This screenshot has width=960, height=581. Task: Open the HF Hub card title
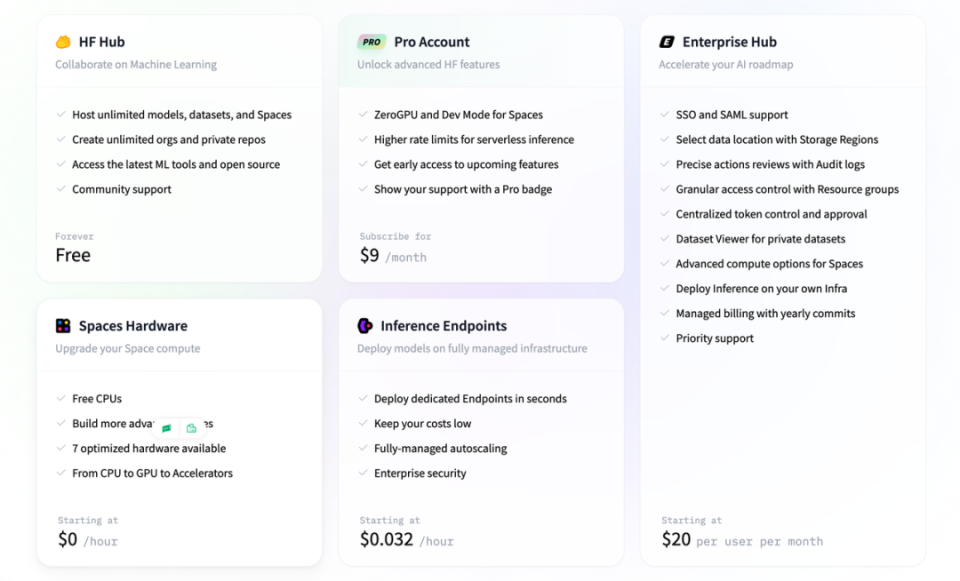[101, 42]
